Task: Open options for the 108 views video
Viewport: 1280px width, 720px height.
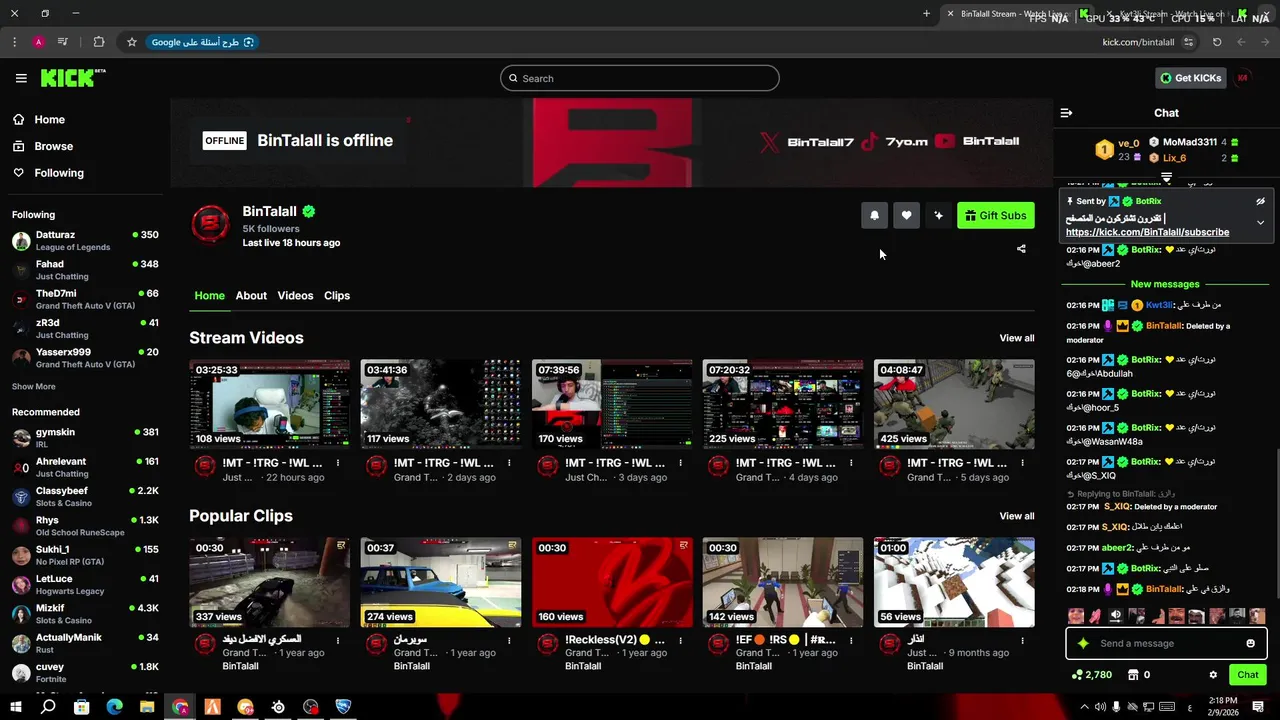Action: coord(338,463)
